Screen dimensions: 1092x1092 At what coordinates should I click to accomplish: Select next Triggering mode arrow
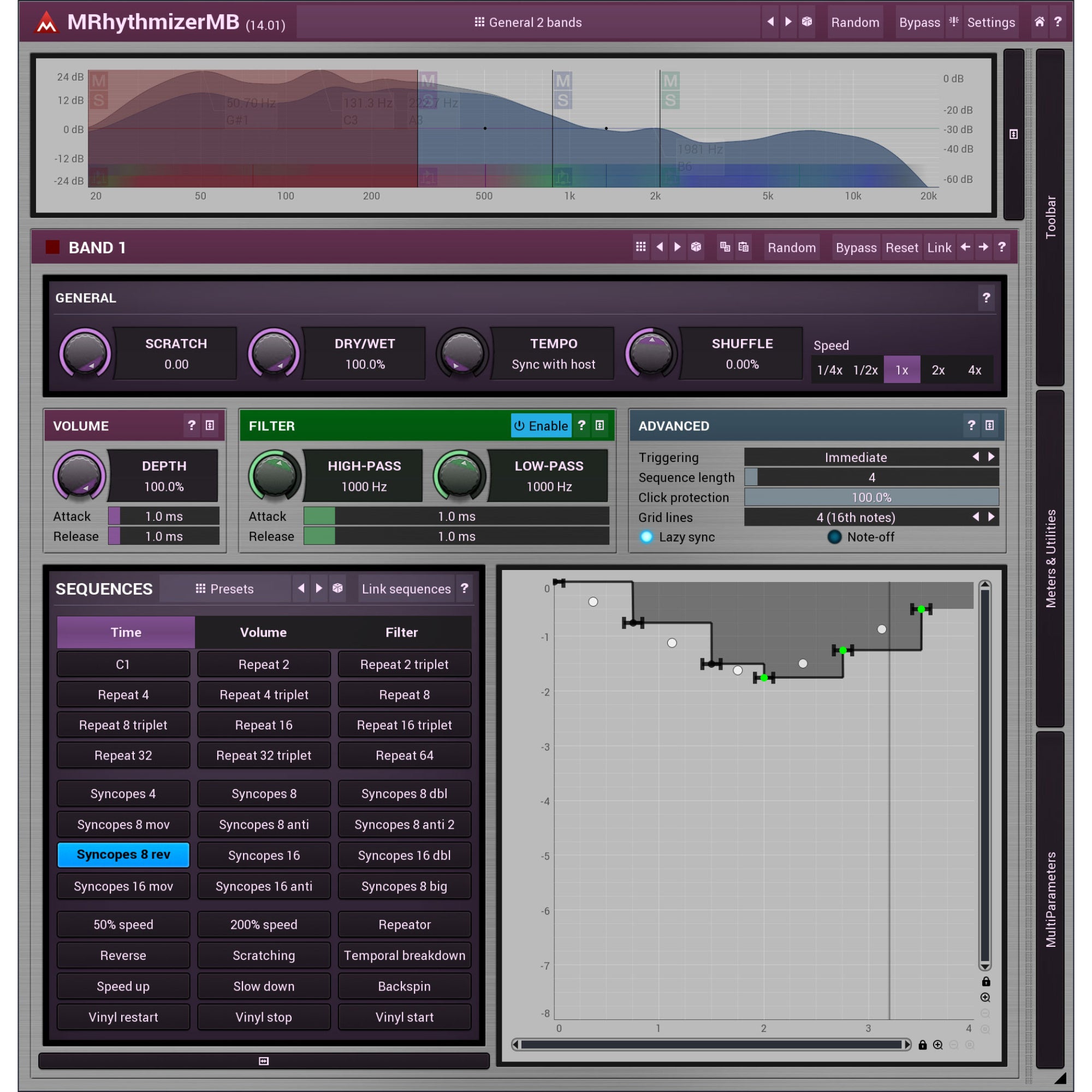pyautogui.click(x=991, y=456)
